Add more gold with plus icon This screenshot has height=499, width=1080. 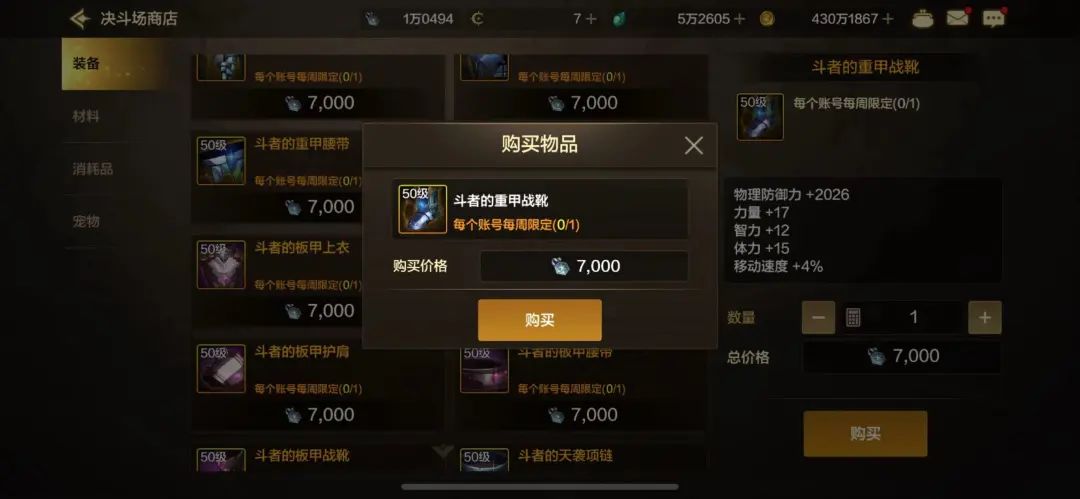click(888, 19)
